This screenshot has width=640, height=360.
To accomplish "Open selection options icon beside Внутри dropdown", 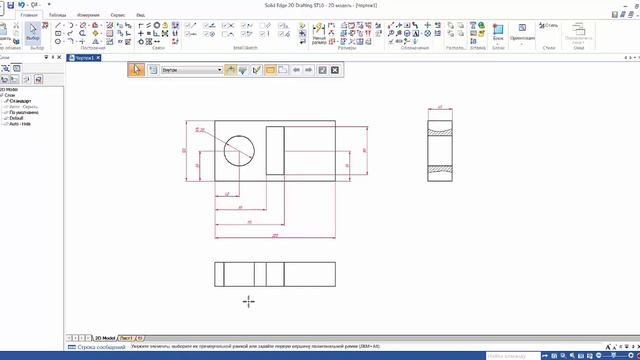I will coord(153,70).
